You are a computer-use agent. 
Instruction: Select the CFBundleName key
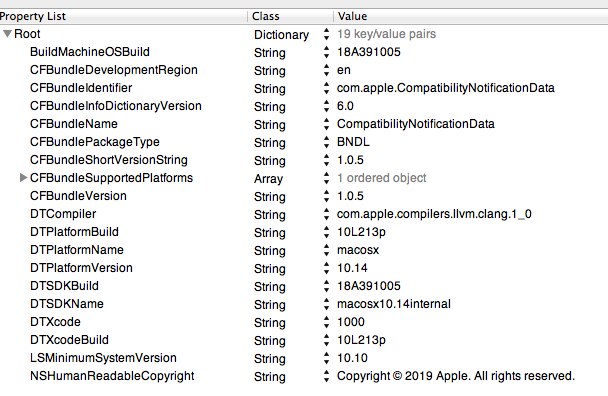point(74,124)
